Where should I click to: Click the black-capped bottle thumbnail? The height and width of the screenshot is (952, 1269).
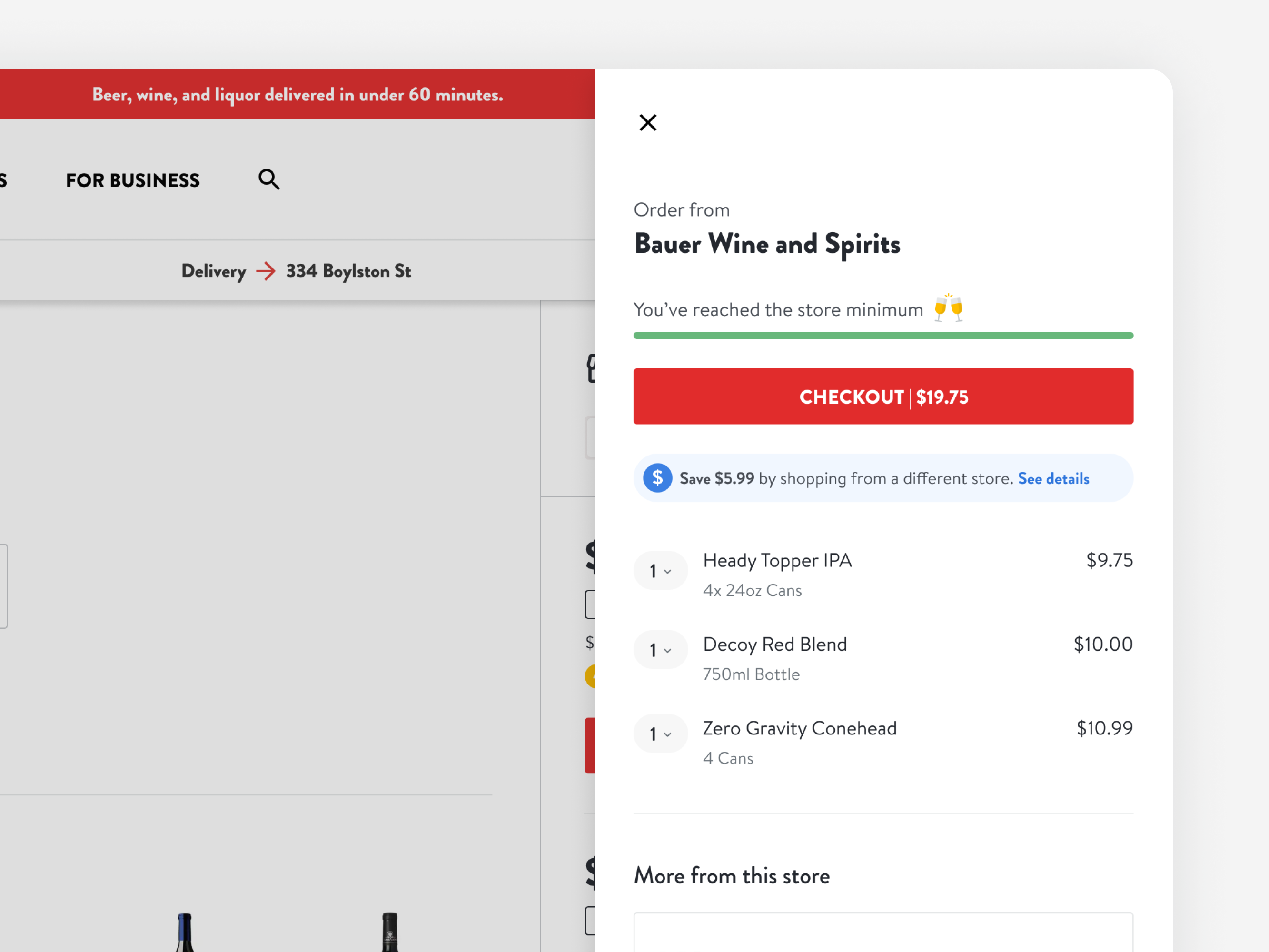pyautogui.click(x=389, y=932)
